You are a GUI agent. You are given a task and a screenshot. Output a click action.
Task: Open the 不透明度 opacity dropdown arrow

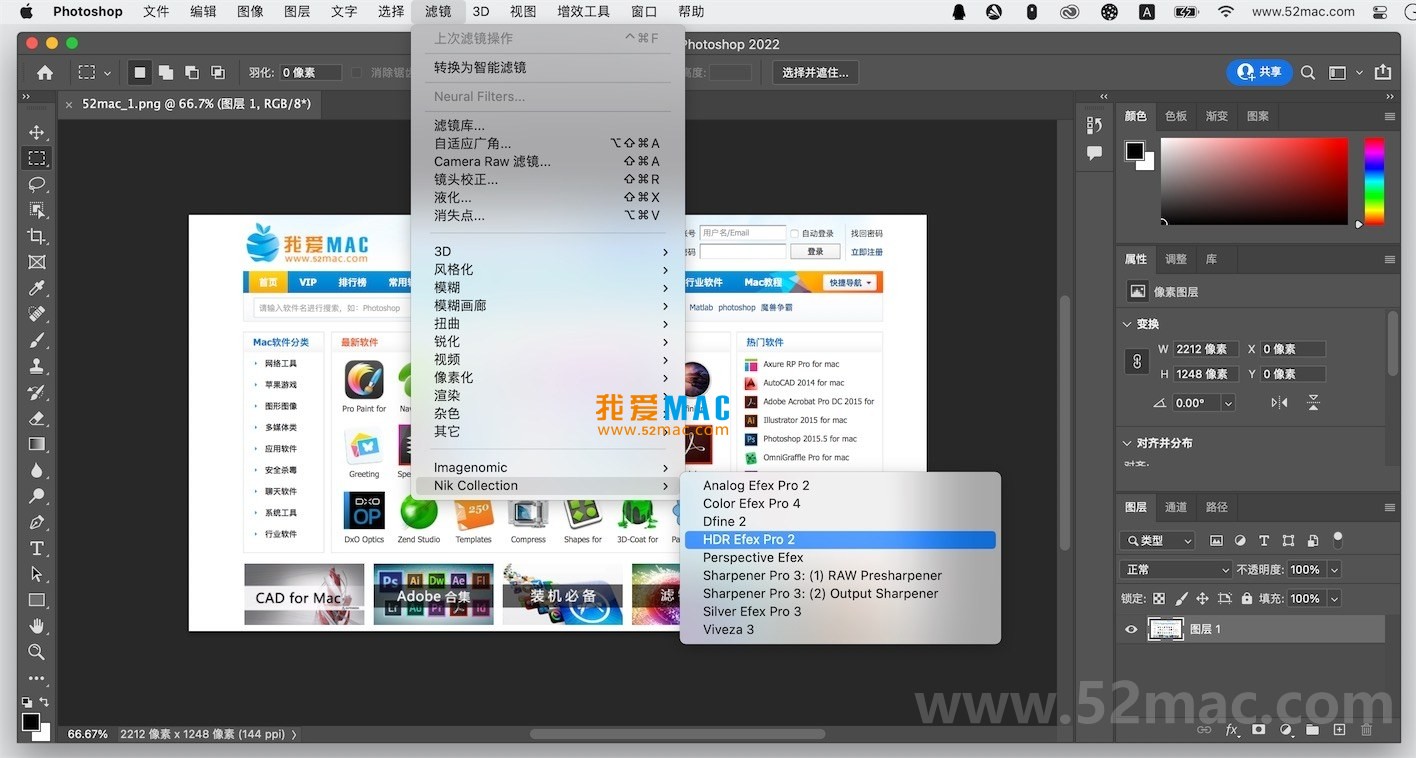(1334, 569)
